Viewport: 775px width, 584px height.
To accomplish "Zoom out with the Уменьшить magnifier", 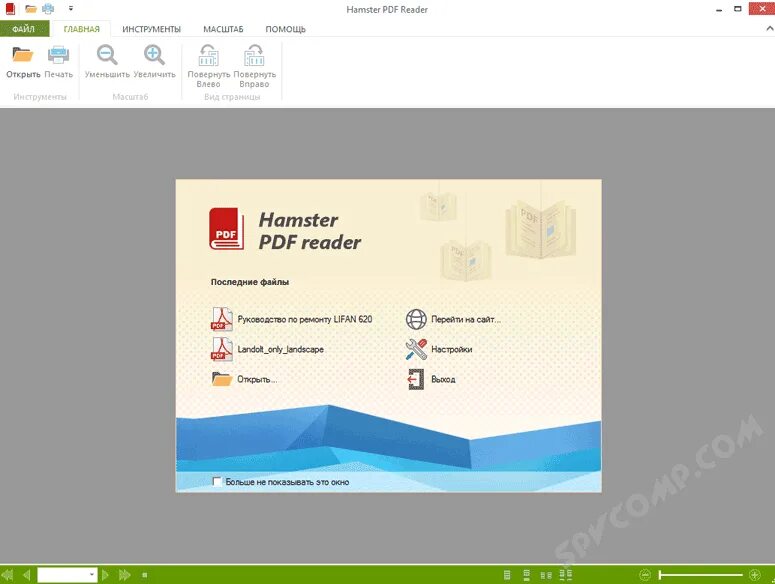I will pyautogui.click(x=107, y=61).
